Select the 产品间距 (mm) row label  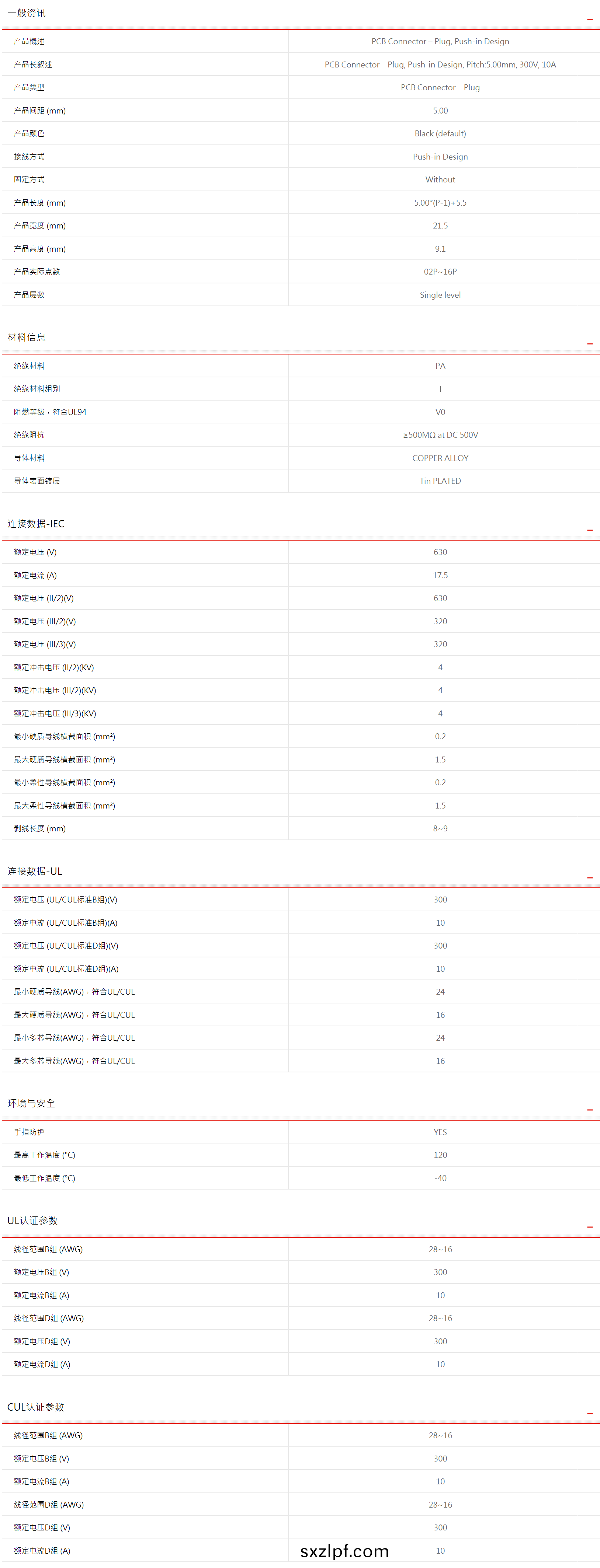39,111
